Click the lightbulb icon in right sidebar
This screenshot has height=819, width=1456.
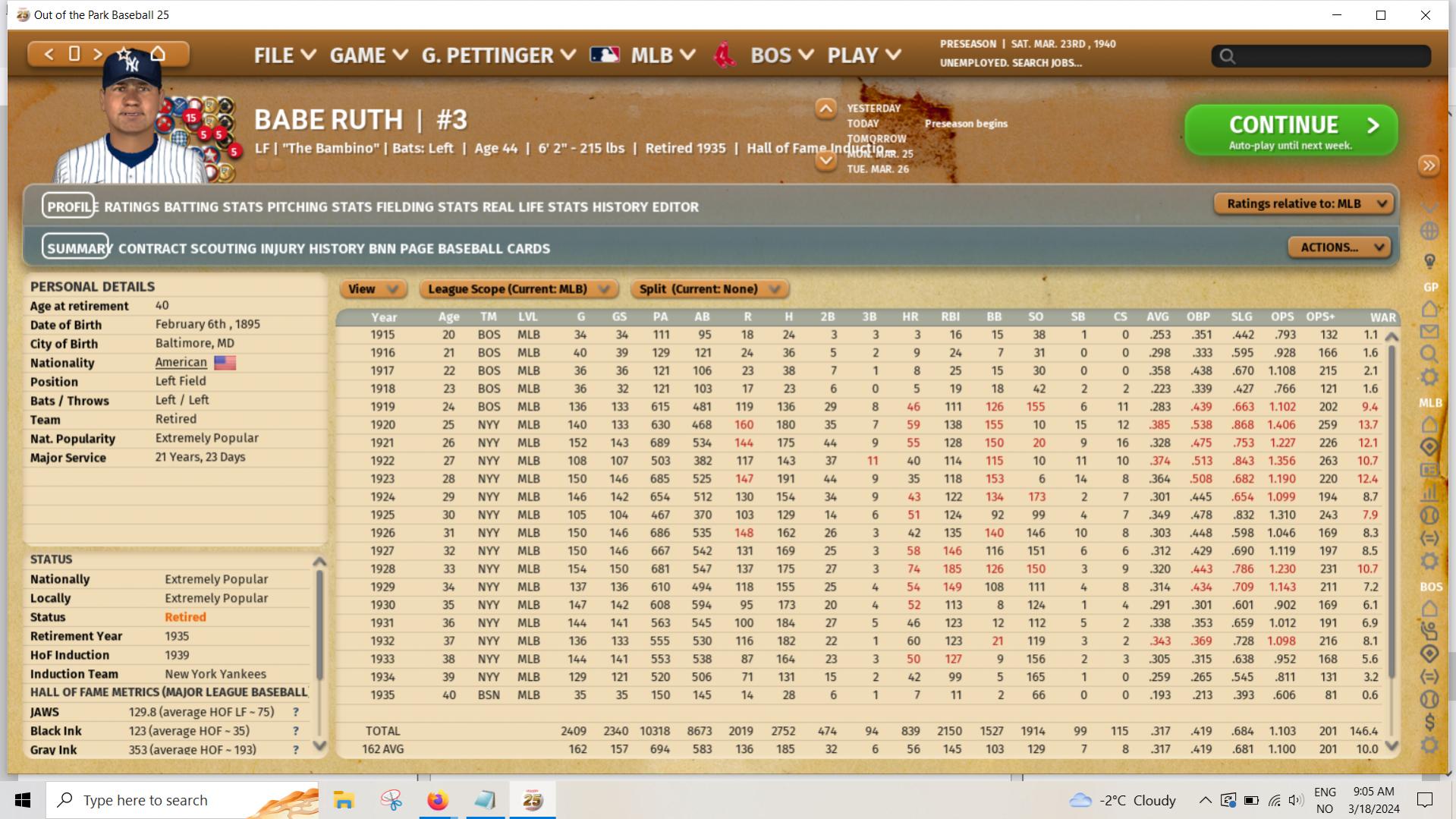tap(1429, 261)
